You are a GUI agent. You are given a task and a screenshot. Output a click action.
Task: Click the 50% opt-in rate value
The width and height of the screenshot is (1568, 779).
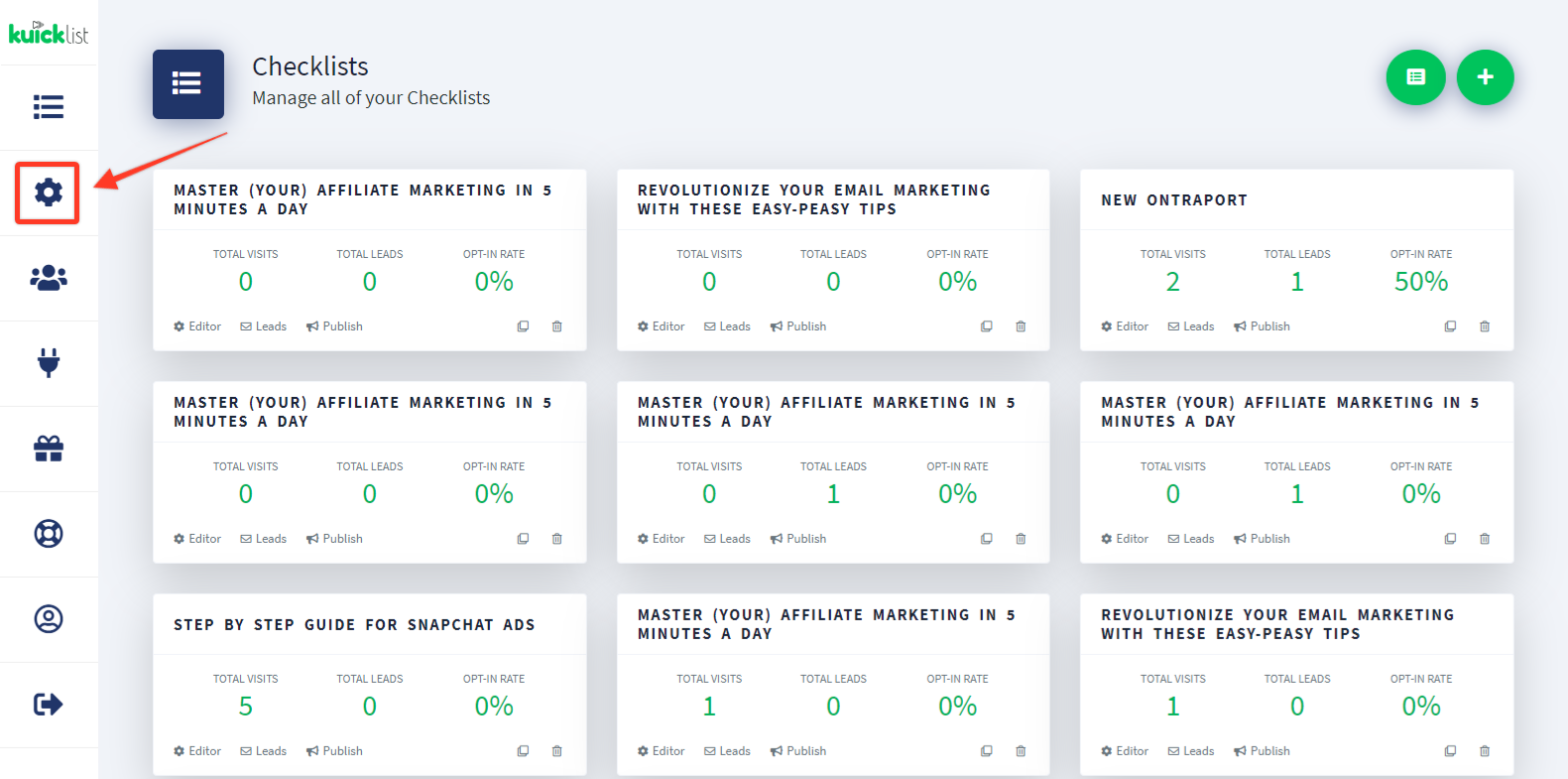[1421, 282]
